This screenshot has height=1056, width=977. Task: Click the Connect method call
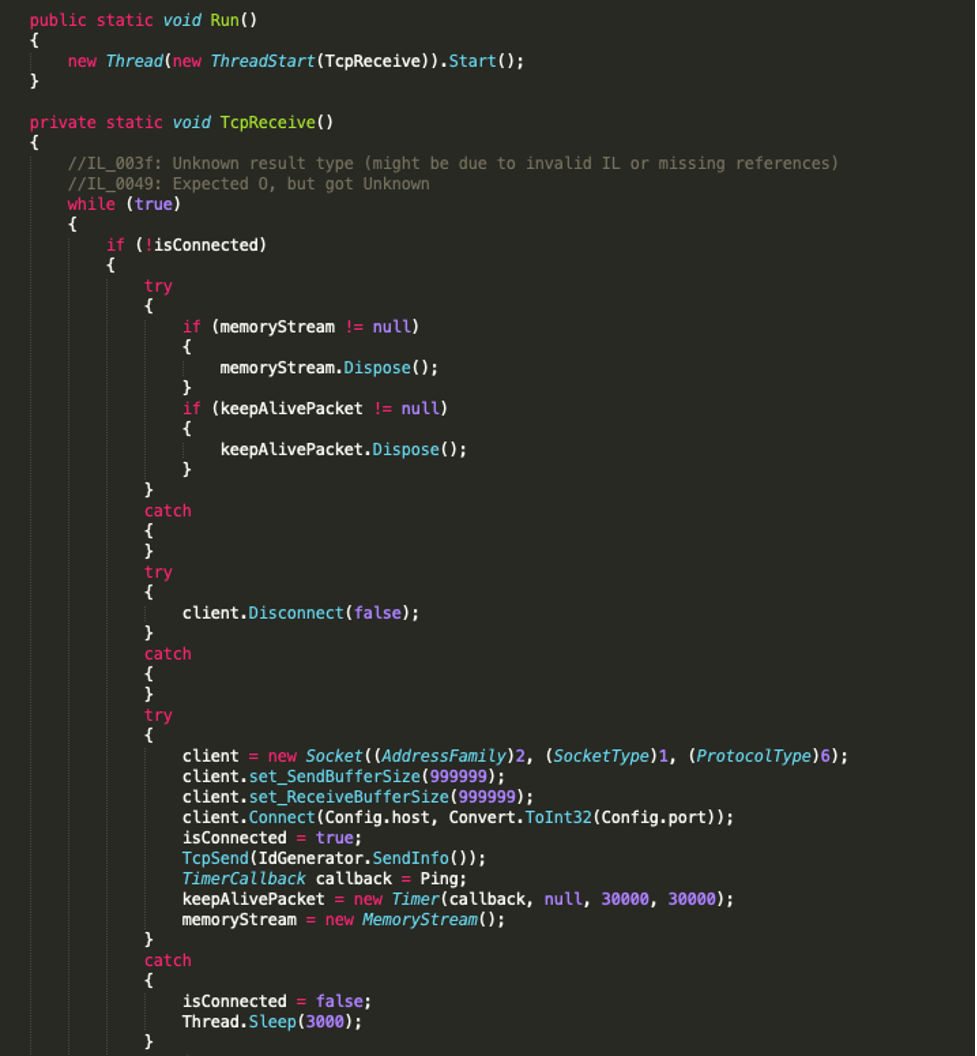(x=281, y=817)
